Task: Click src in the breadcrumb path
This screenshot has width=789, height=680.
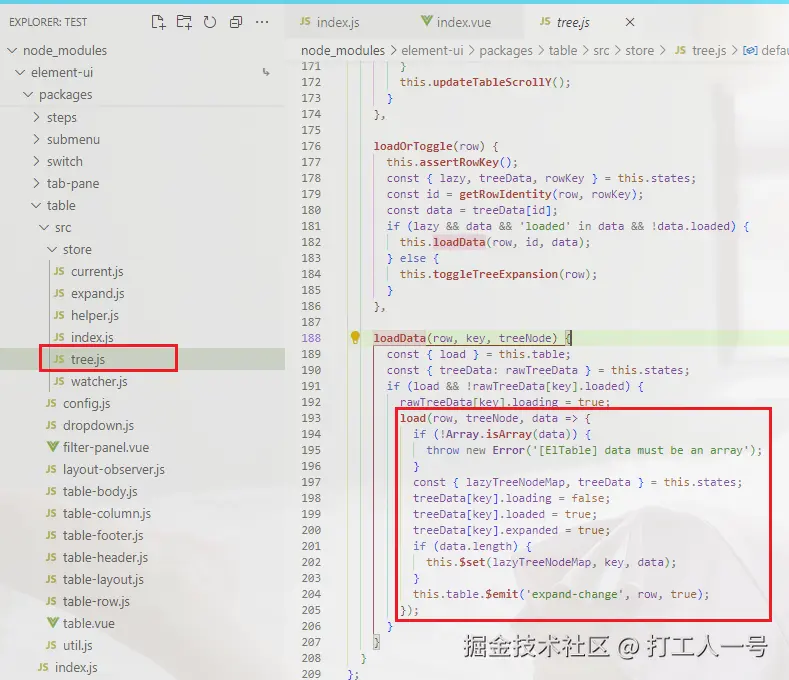Action: [x=601, y=50]
